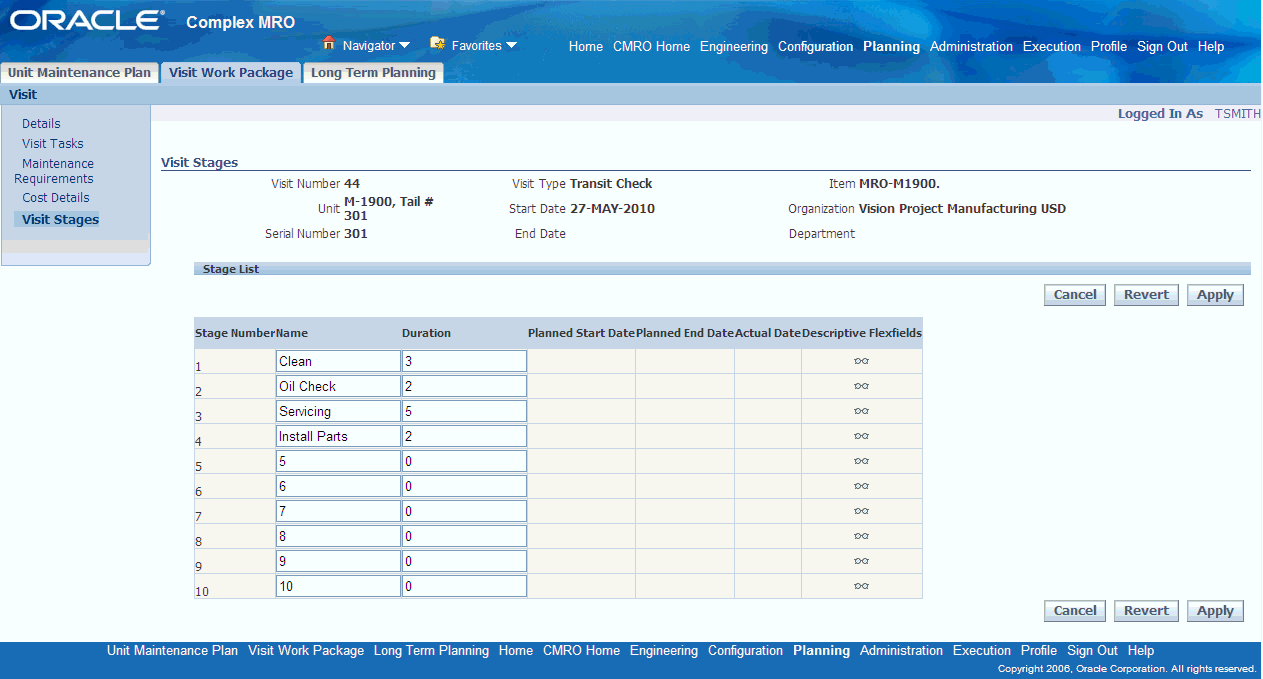Click Planned Start Date column header
This screenshot has width=1263, height=679.
pyautogui.click(x=581, y=333)
